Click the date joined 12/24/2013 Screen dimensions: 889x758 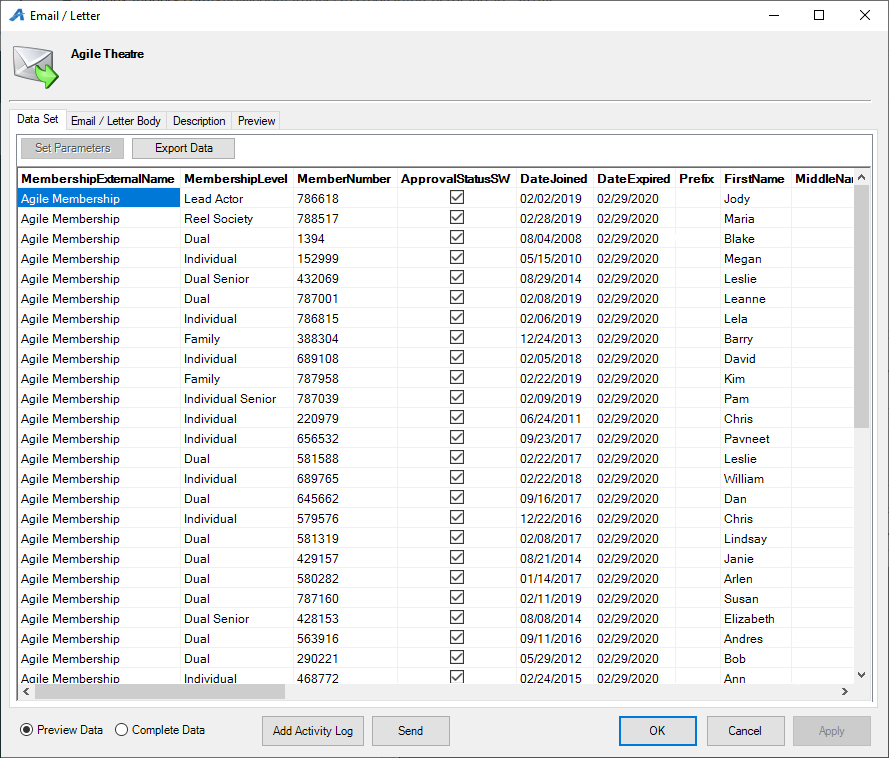(554, 338)
